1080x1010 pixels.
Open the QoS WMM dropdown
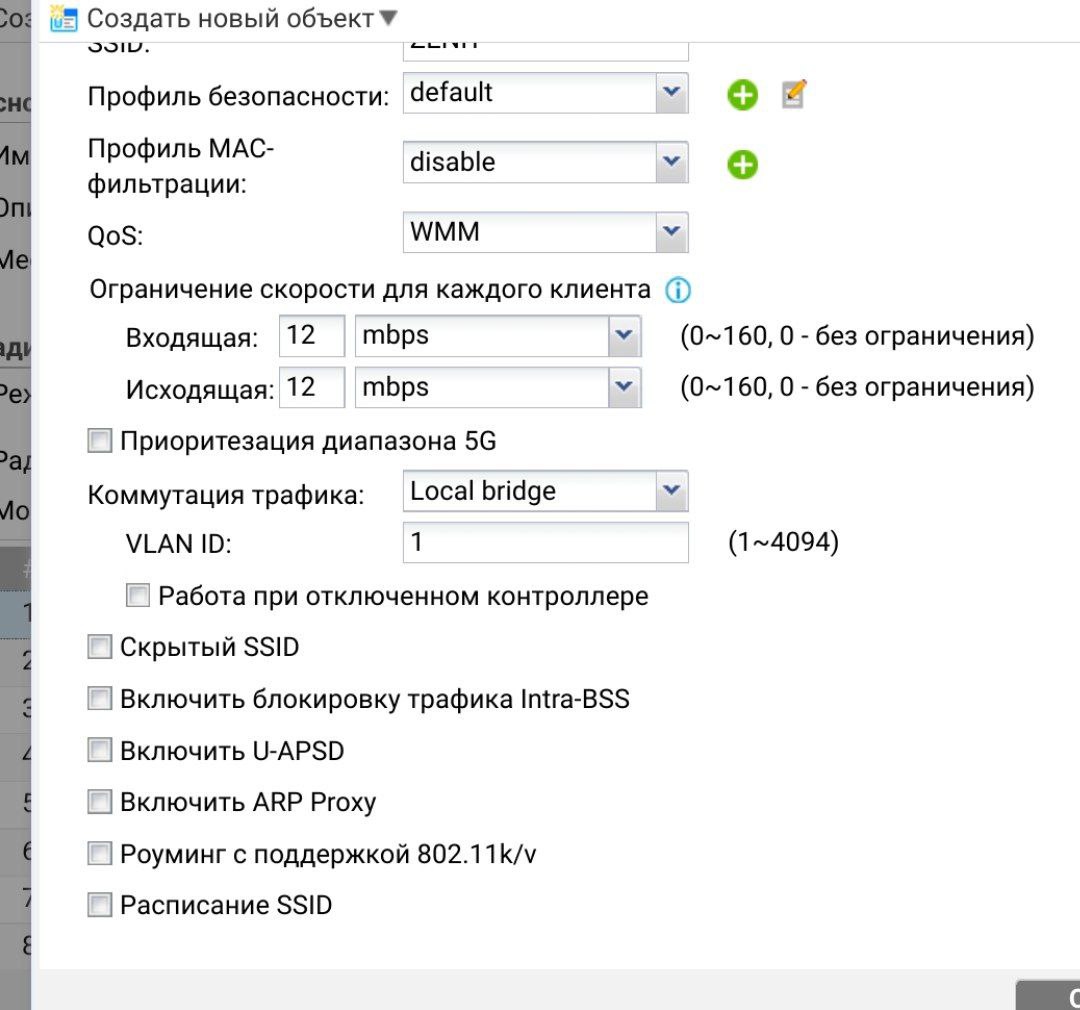click(x=671, y=233)
